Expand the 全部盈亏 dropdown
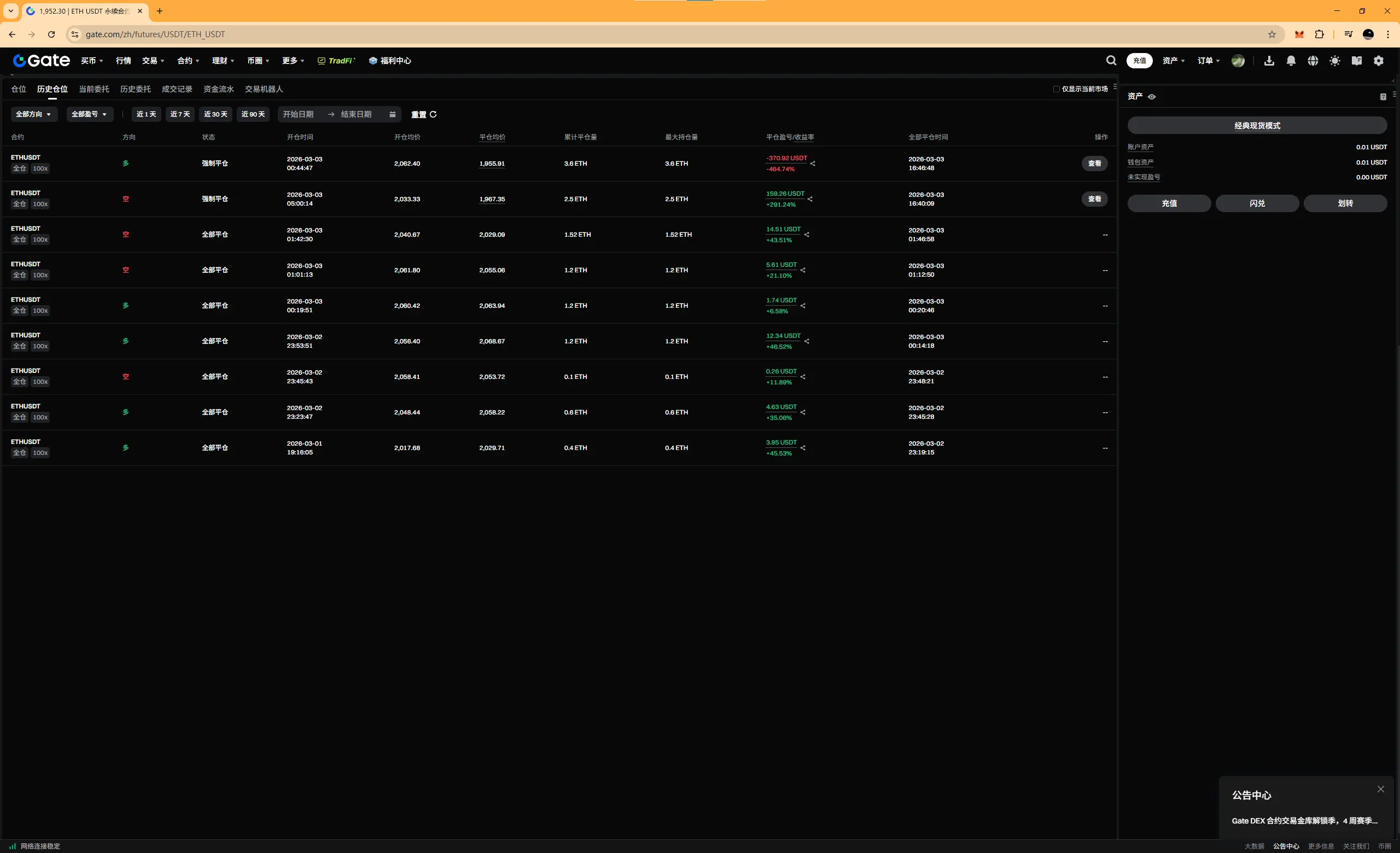The height and width of the screenshot is (853, 1400). pyautogui.click(x=89, y=114)
